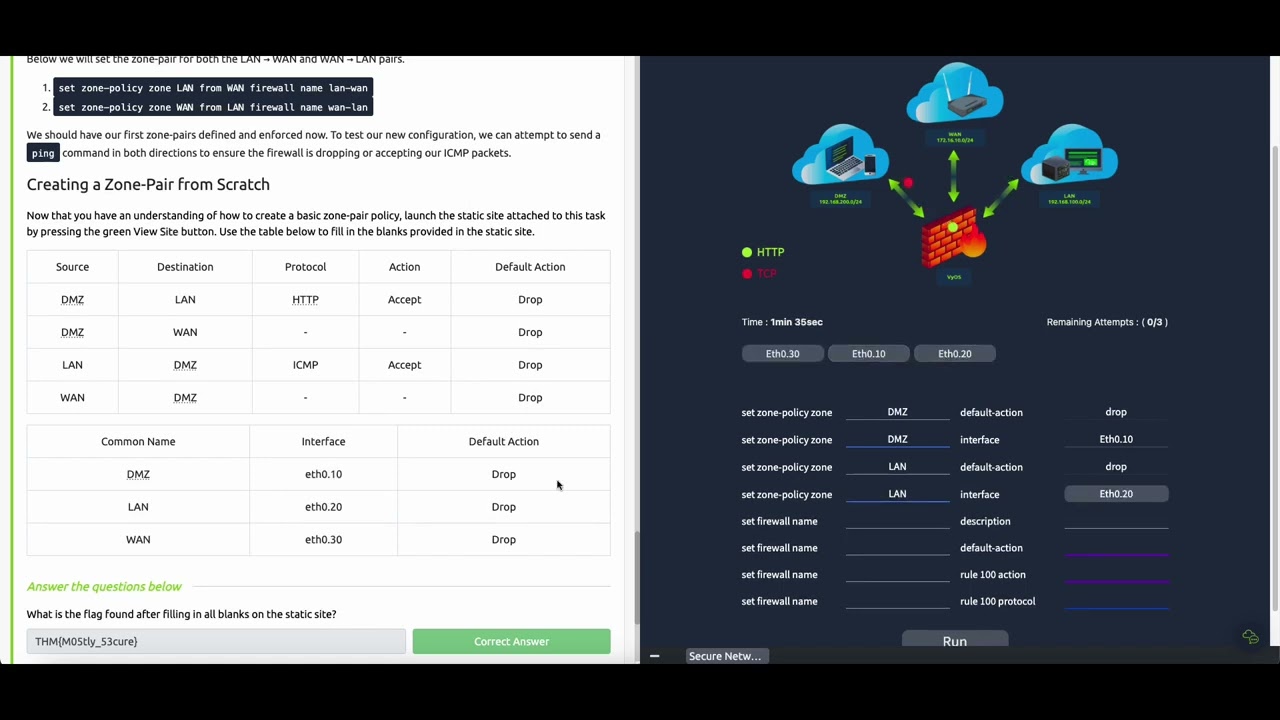Click the highlighted Eth0.20 interface value field

tap(1116, 494)
